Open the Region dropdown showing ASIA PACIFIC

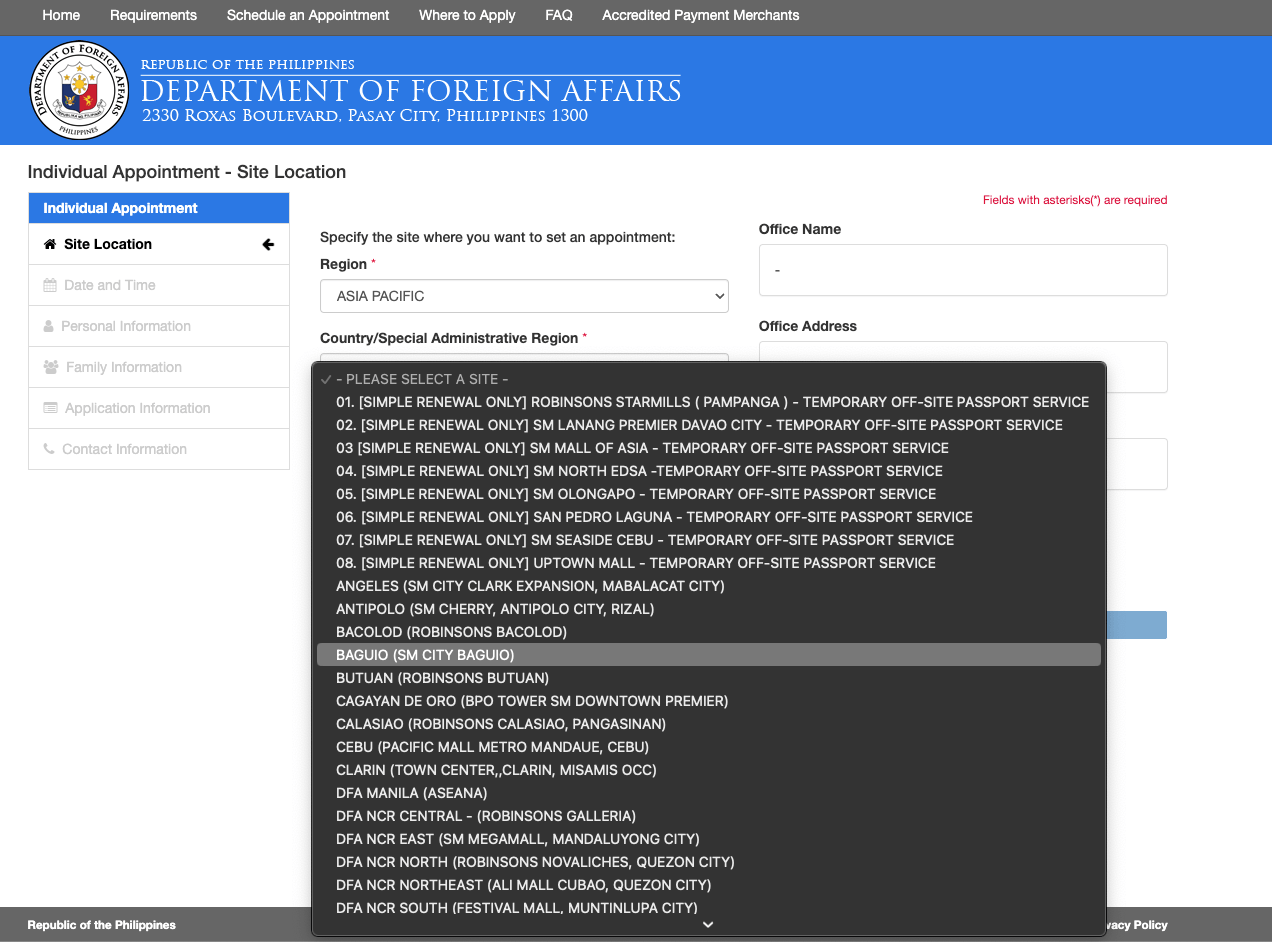point(524,296)
